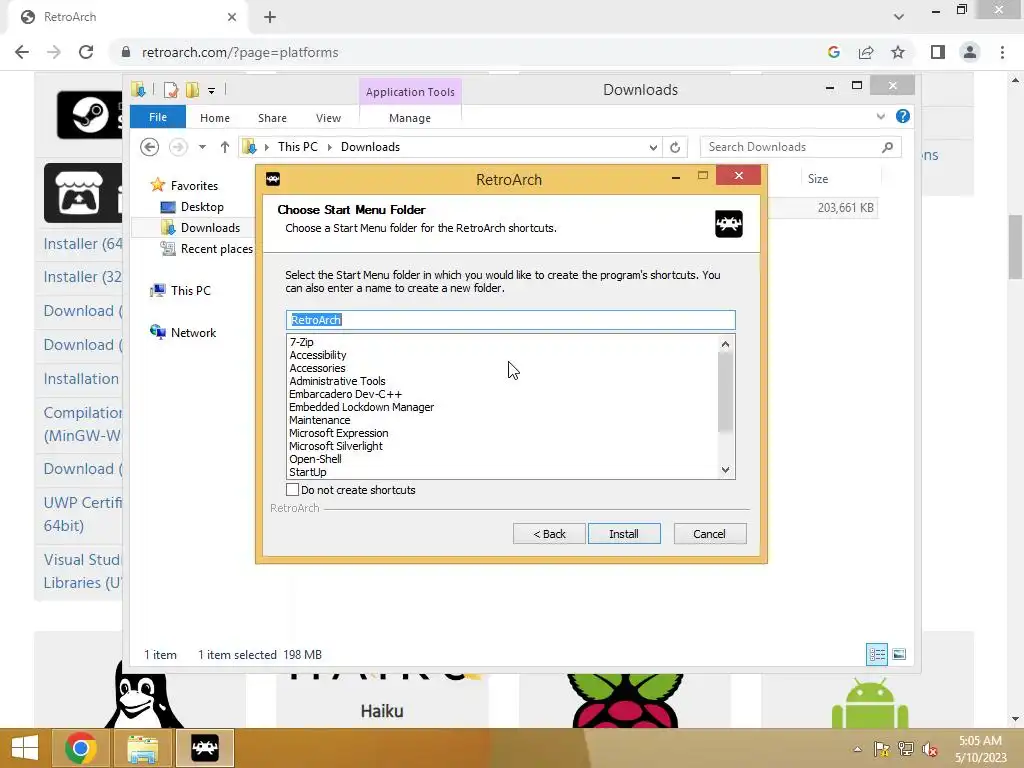
Task: Select Accessories folder entry
Action: 317,368
